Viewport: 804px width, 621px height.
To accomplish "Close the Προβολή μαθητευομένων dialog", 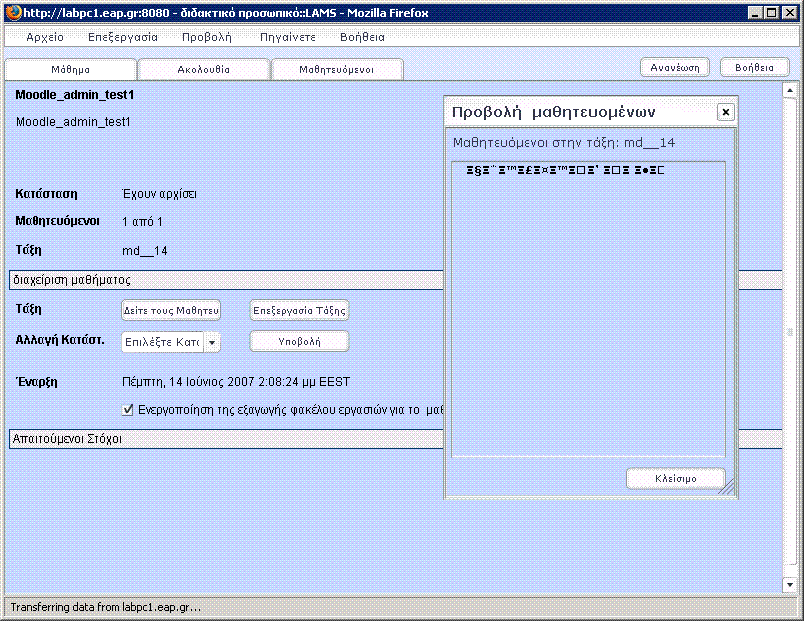I will tap(726, 112).
